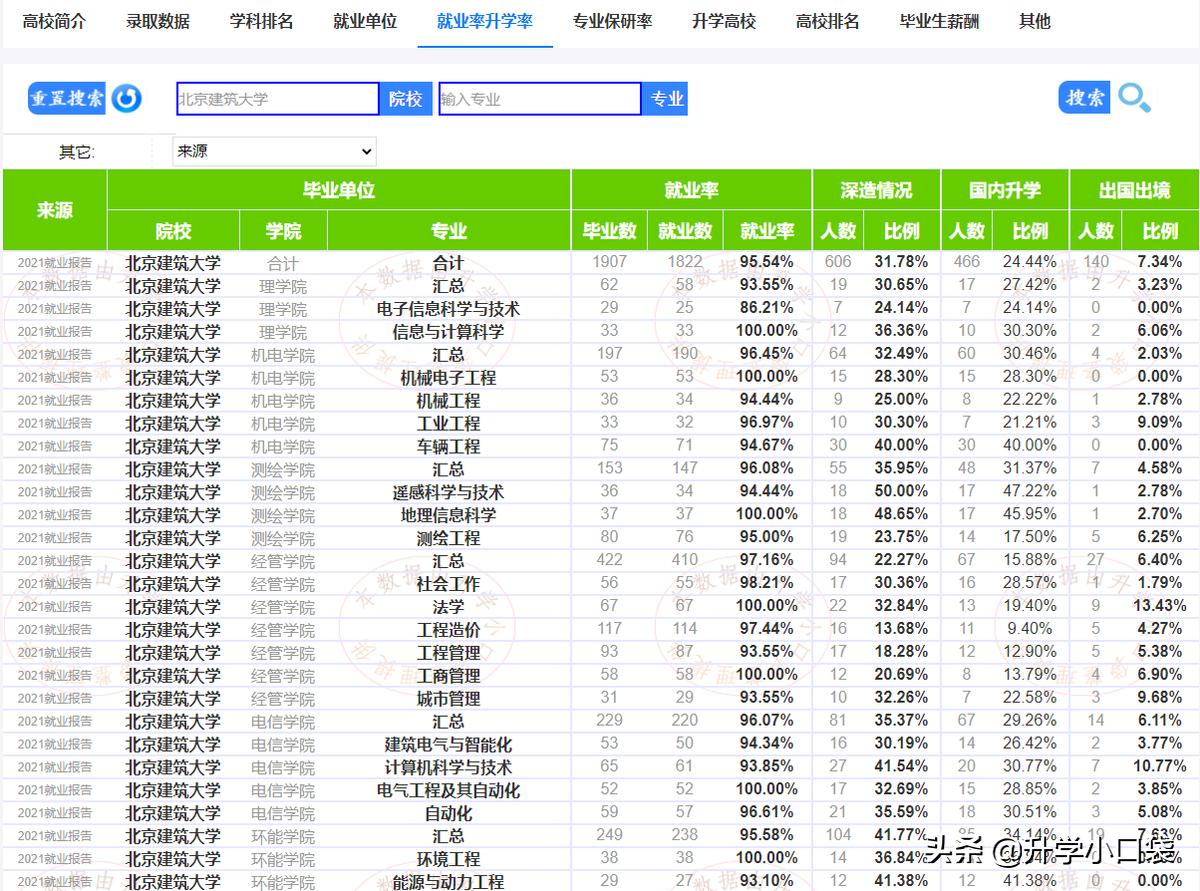The height and width of the screenshot is (891, 1200).
Task: Click the 环境工程 major row
Action: point(448,862)
